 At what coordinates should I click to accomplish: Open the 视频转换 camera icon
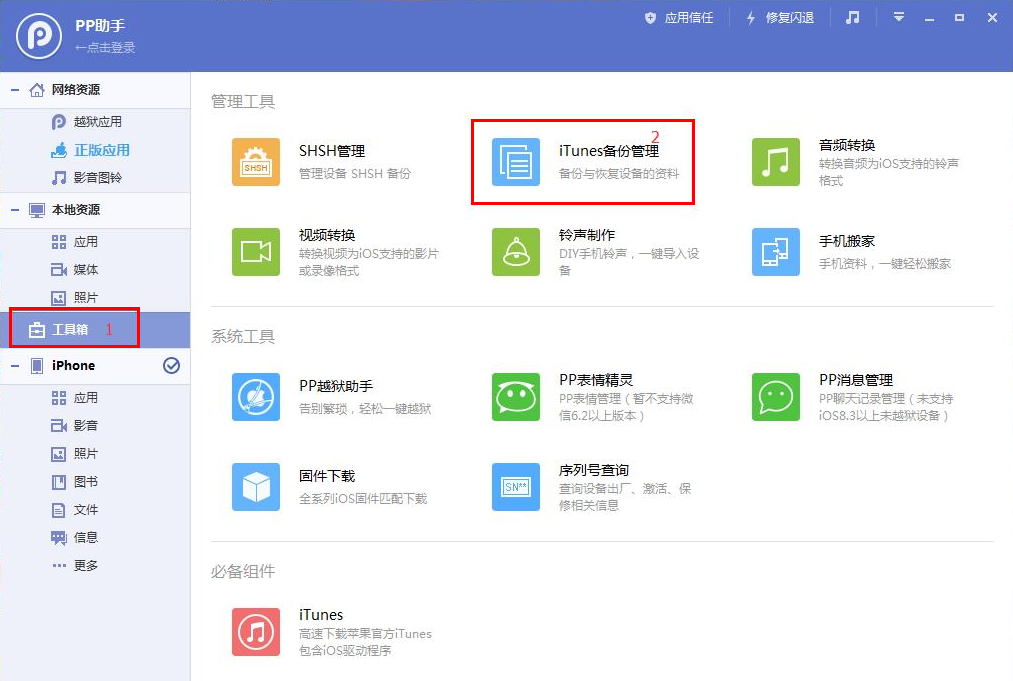[256, 252]
